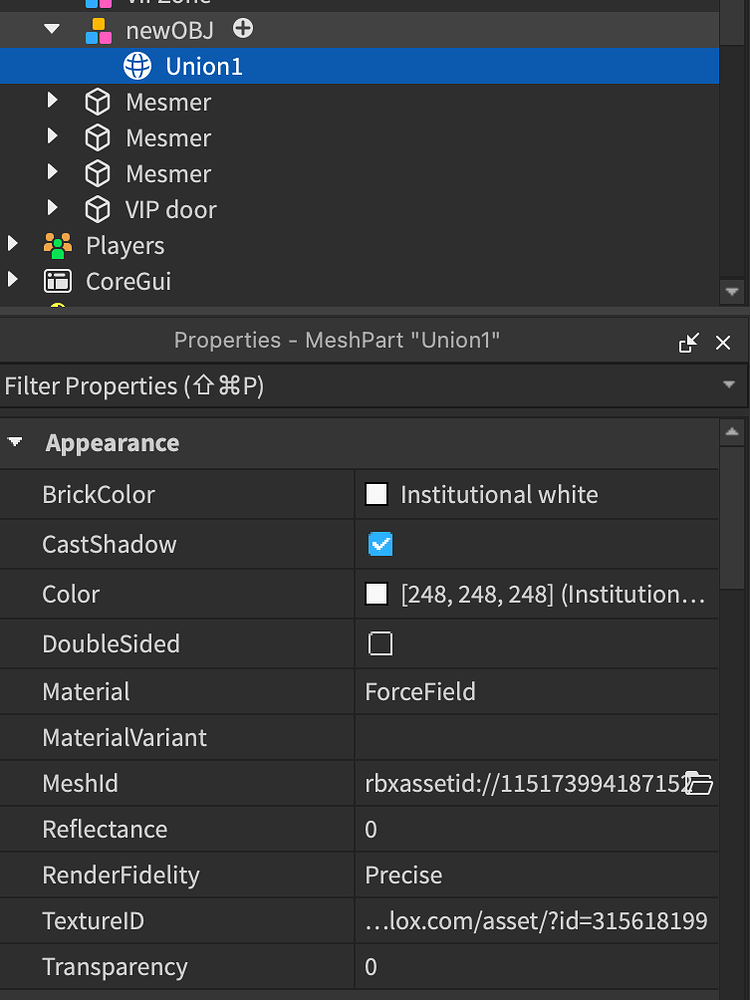Click the Players service icon
Viewport: 750px width, 1000px height.
click(x=59, y=245)
